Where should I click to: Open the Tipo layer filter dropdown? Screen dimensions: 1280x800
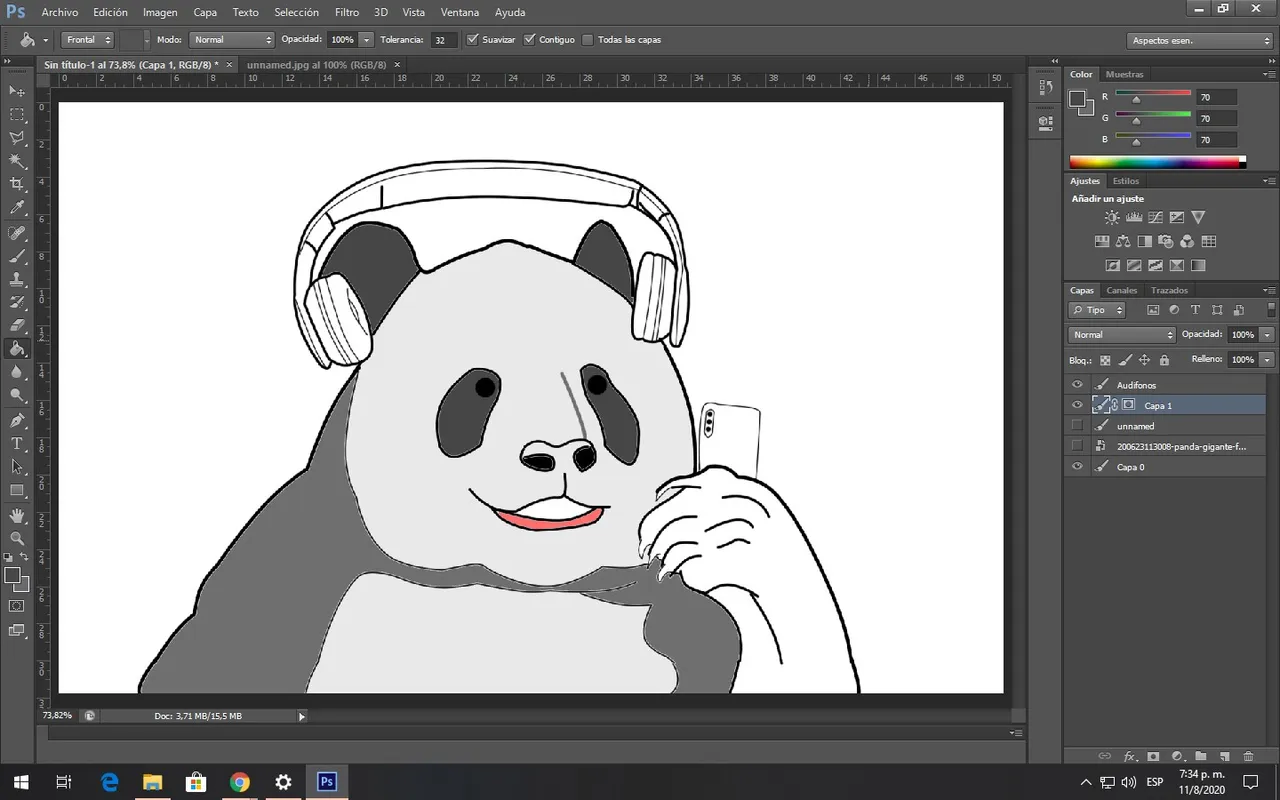(1097, 310)
